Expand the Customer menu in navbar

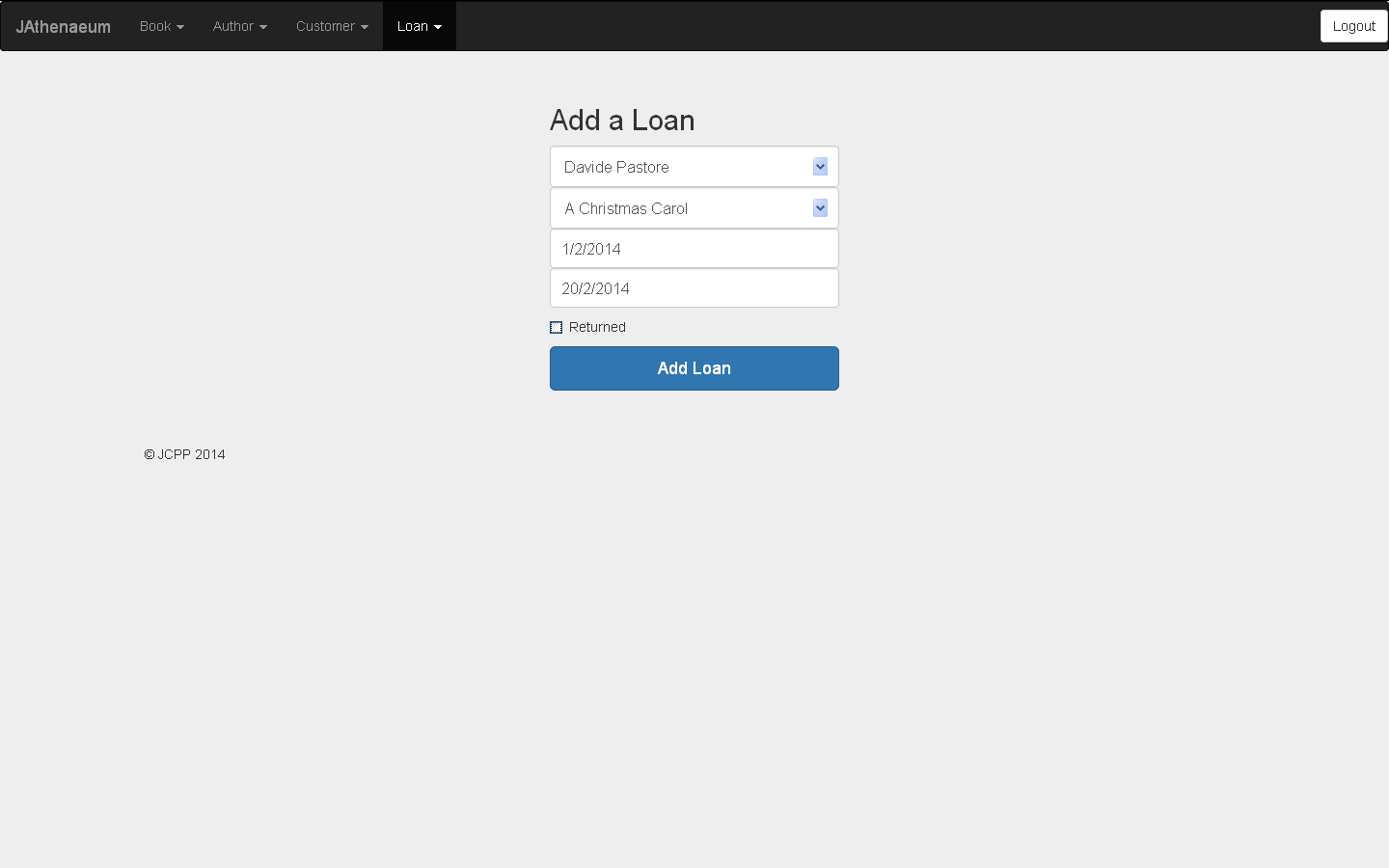(x=332, y=26)
